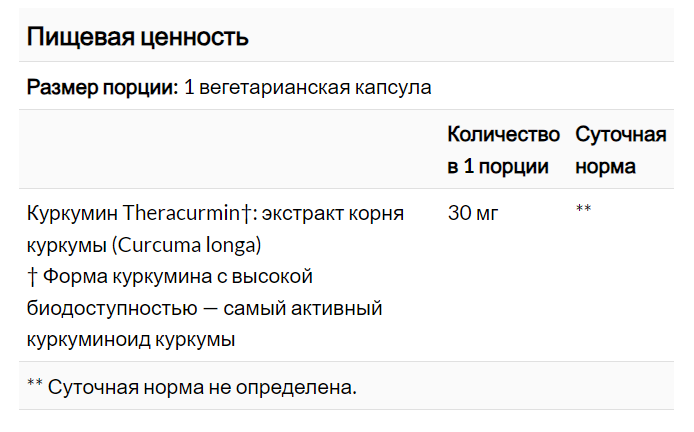Click the dagger before 'Форма куркумина'
The image size is (694, 432).
[32, 276]
